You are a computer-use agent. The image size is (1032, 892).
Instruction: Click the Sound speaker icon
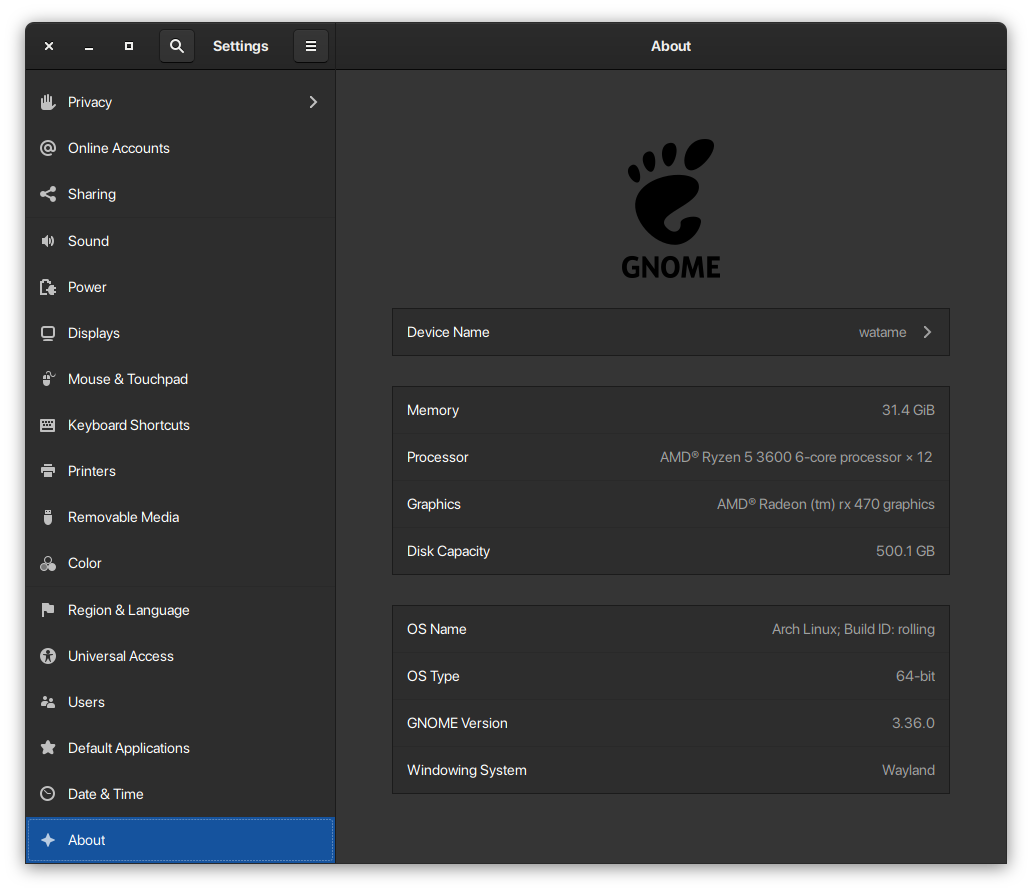tap(48, 241)
